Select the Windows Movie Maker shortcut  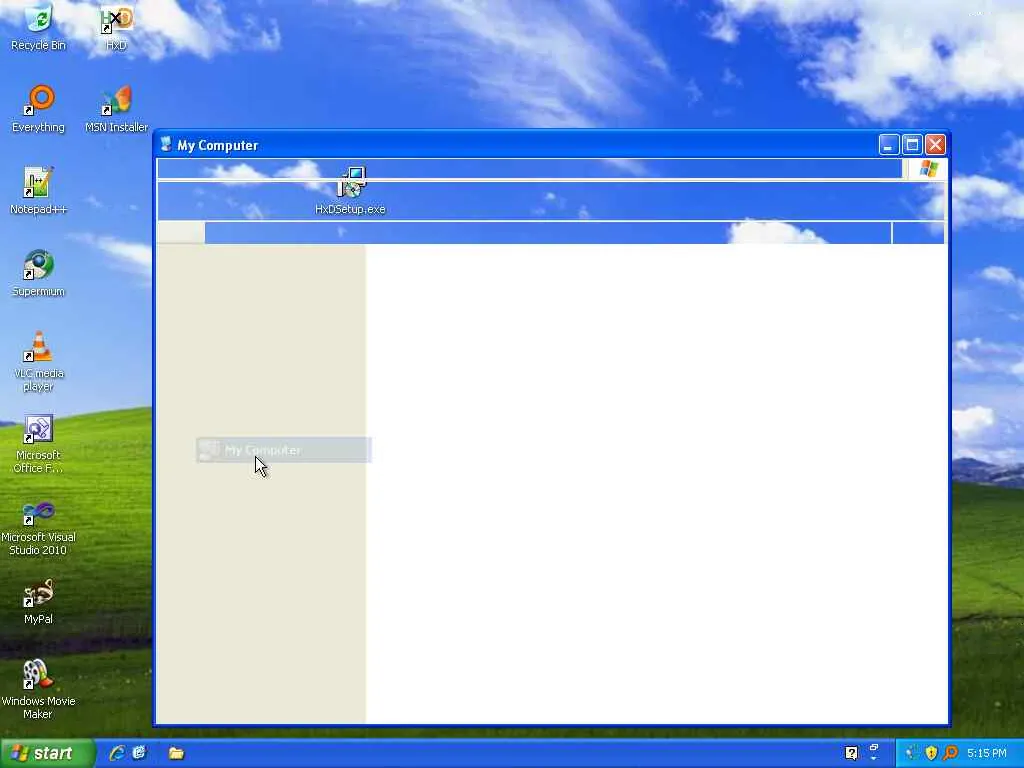point(39,690)
